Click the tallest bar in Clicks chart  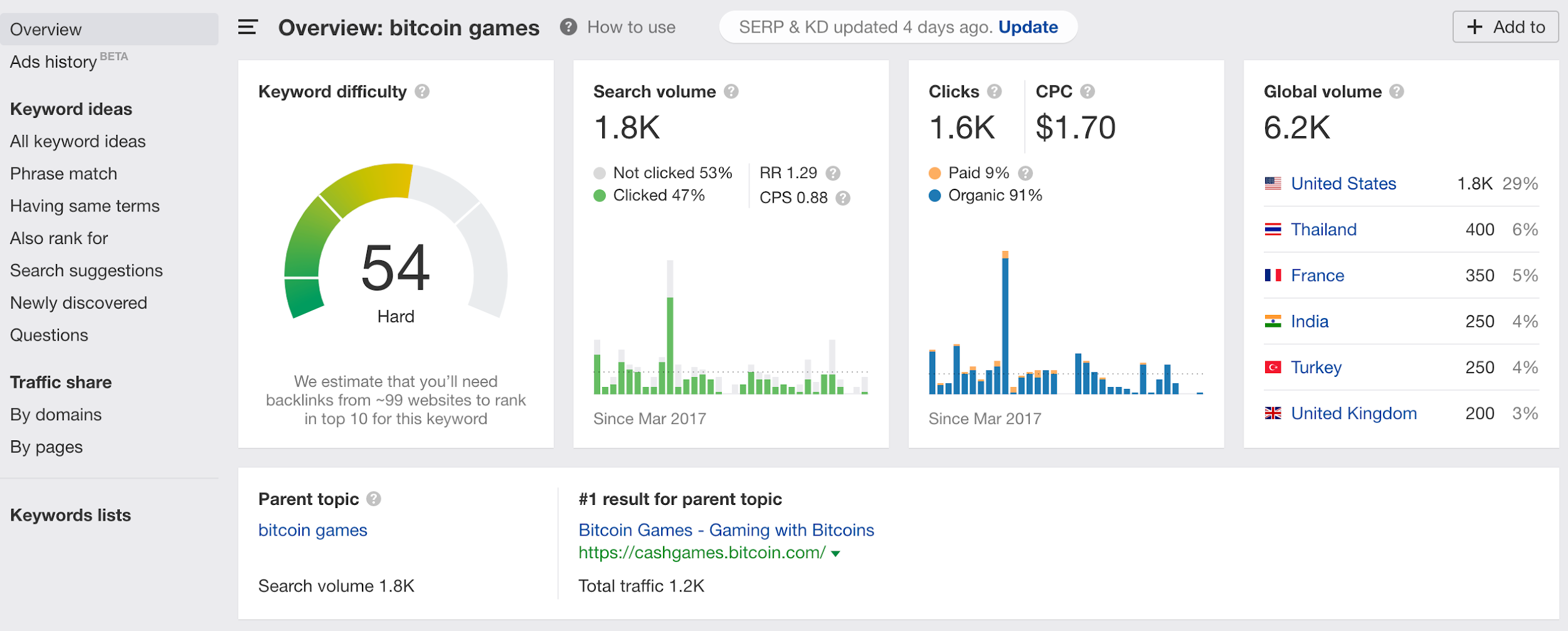[1005, 323]
